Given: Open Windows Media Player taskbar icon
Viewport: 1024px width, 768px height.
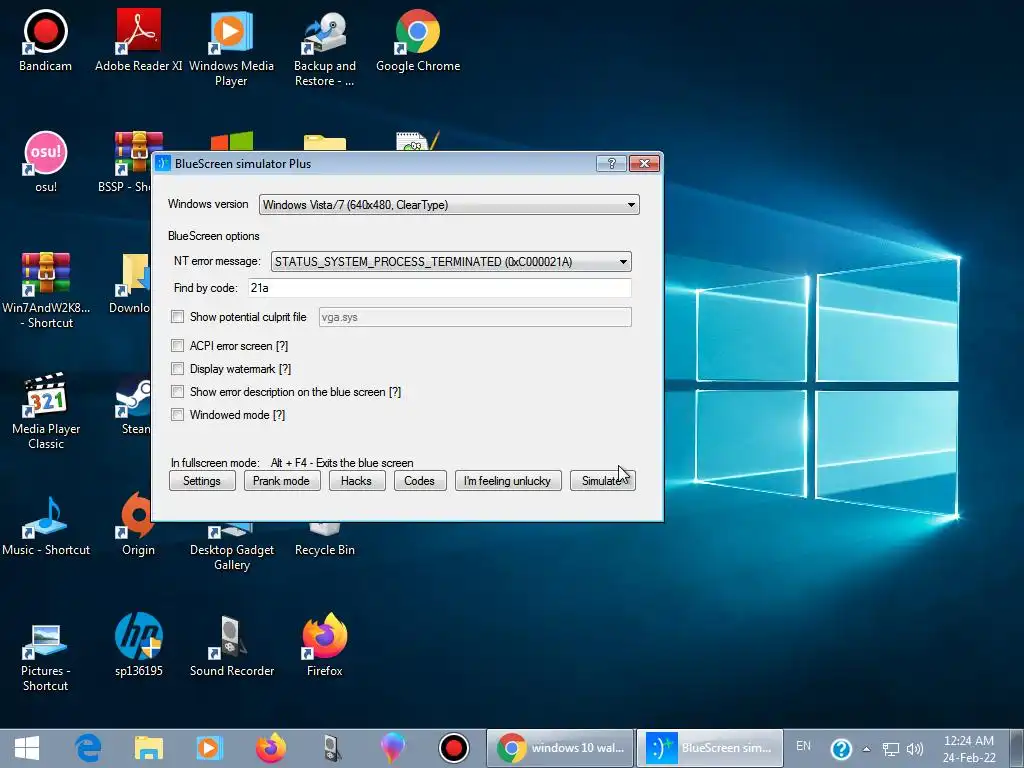Looking at the screenshot, I should 210,748.
